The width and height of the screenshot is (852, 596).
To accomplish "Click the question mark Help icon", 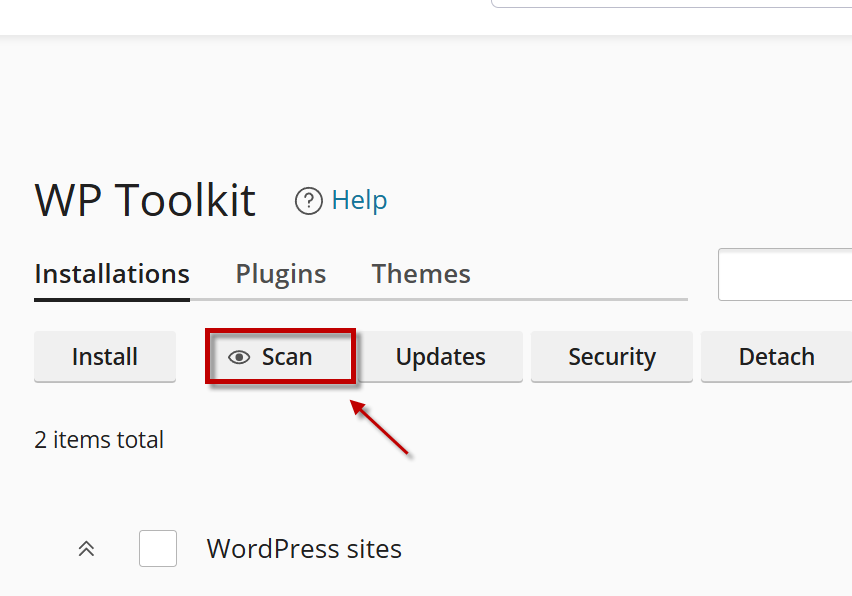I will 308,201.
